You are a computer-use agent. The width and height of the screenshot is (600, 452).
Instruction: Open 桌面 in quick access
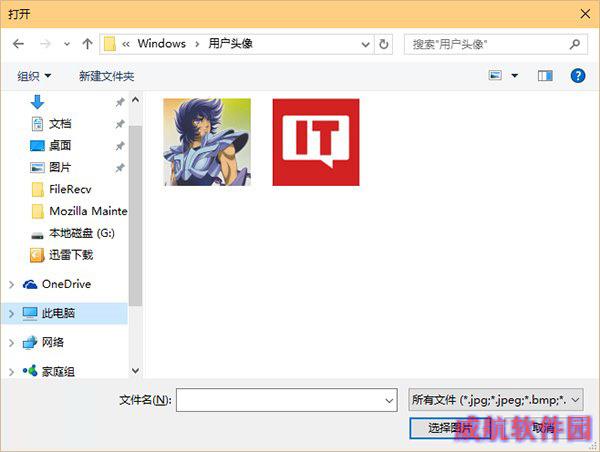60,146
